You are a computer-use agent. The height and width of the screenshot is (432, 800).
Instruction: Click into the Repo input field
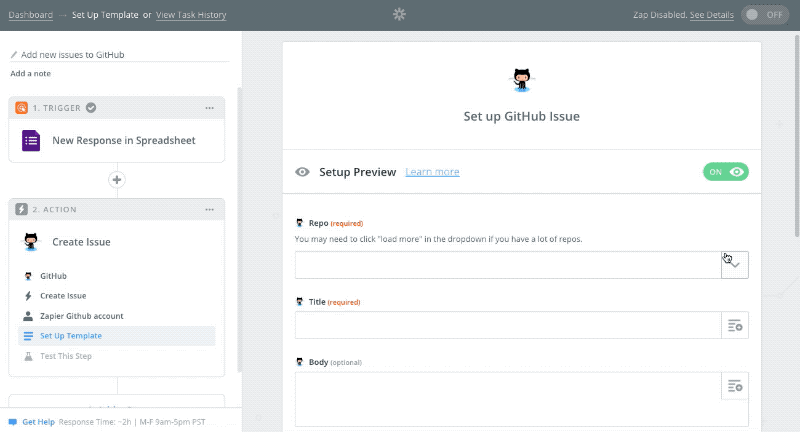508,265
